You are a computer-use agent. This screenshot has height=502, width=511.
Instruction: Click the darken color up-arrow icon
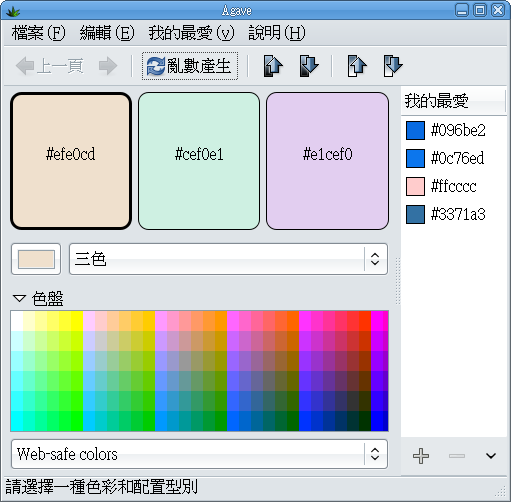(273, 66)
